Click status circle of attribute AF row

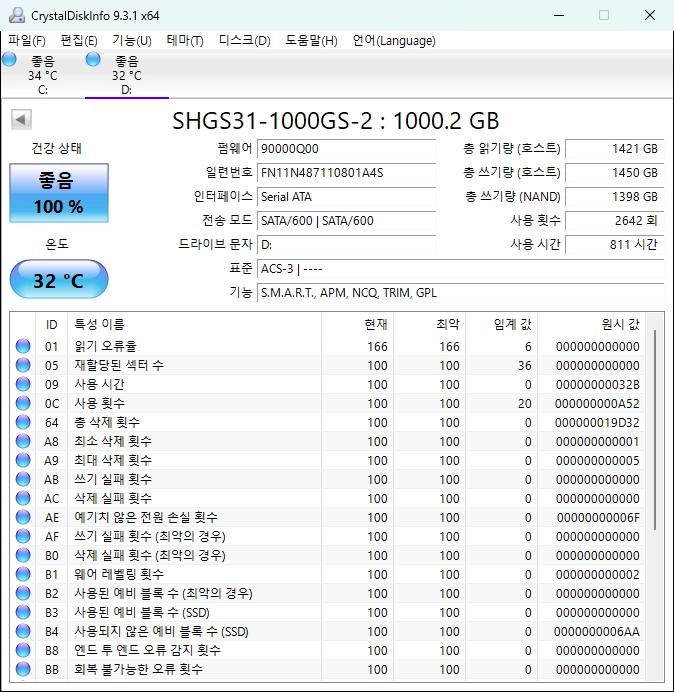pos(23,536)
